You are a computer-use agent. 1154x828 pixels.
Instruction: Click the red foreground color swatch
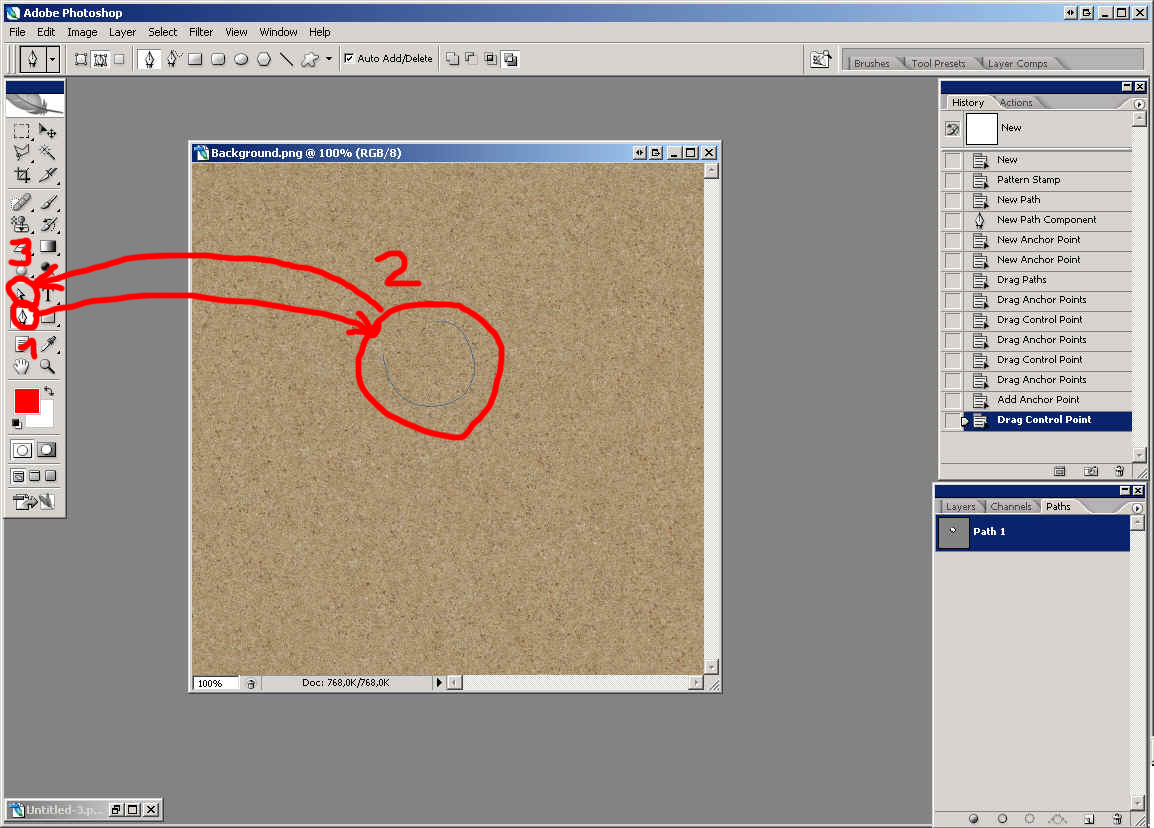[26, 401]
